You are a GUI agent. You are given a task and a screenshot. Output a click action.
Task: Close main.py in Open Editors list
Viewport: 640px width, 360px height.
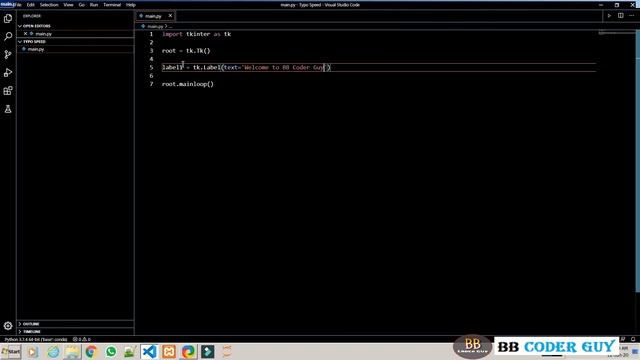[x=25, y=34]
